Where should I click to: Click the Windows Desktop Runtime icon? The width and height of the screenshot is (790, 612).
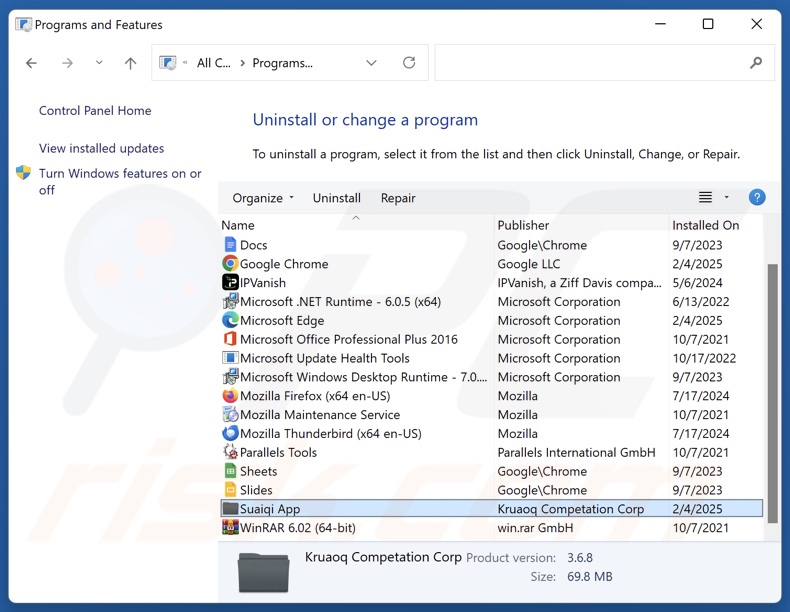click(x=230, y=377)
